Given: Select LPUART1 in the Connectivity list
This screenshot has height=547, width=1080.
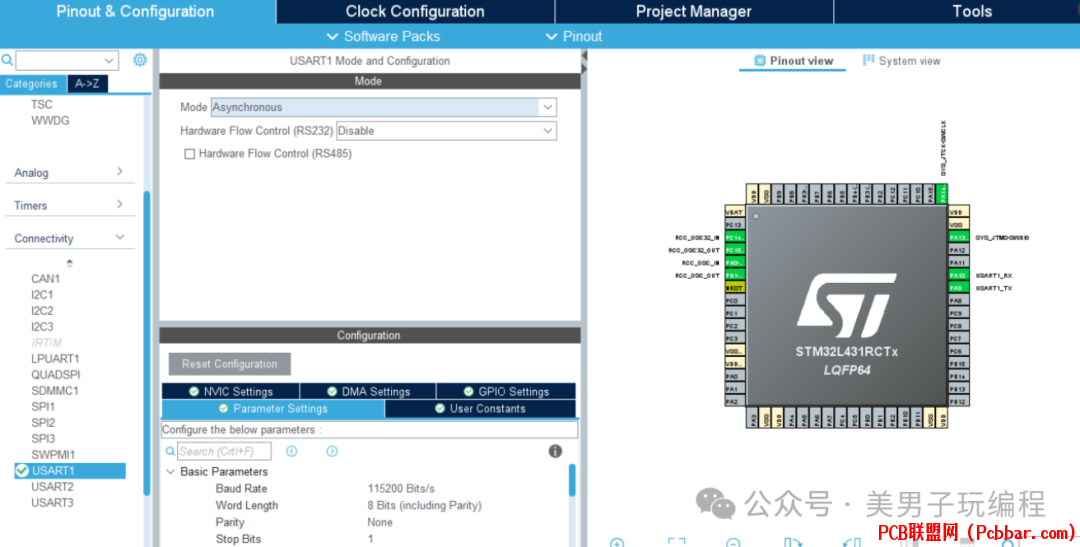Looking at the screenshot, I should [x=55, y=359].
